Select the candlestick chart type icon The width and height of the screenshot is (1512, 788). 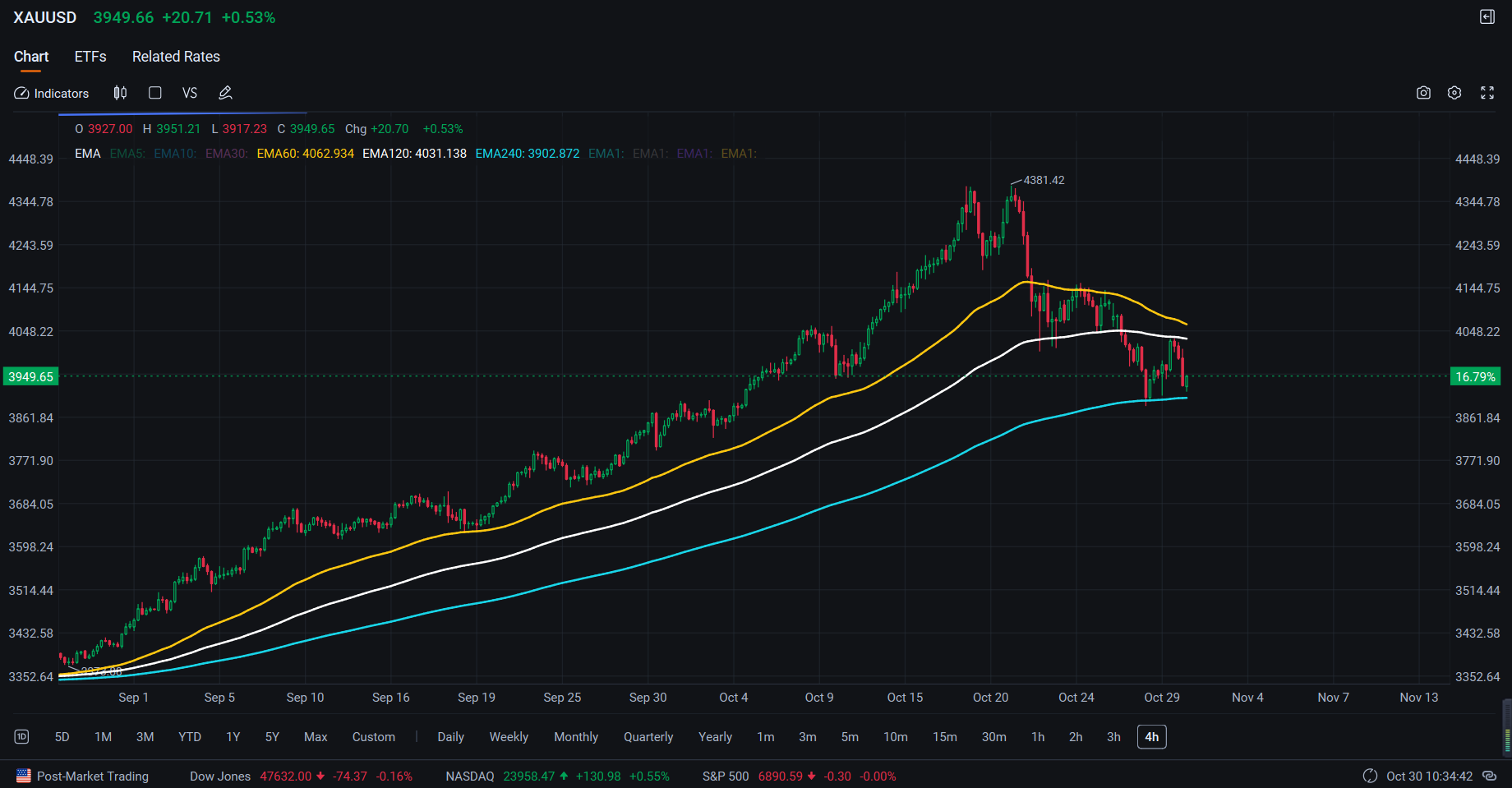[x=120, y=93]
